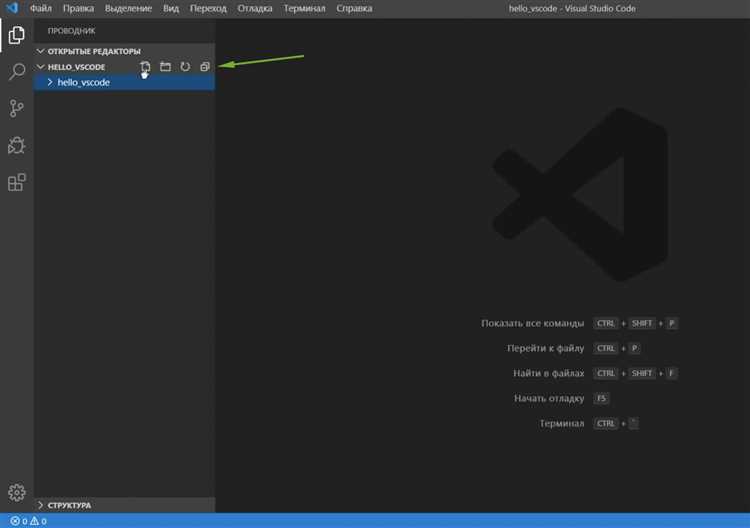Collapse the HELLO_VSCODE section header
The width and height of the screenshot is (750, 528).
click(x=76, y=67)
